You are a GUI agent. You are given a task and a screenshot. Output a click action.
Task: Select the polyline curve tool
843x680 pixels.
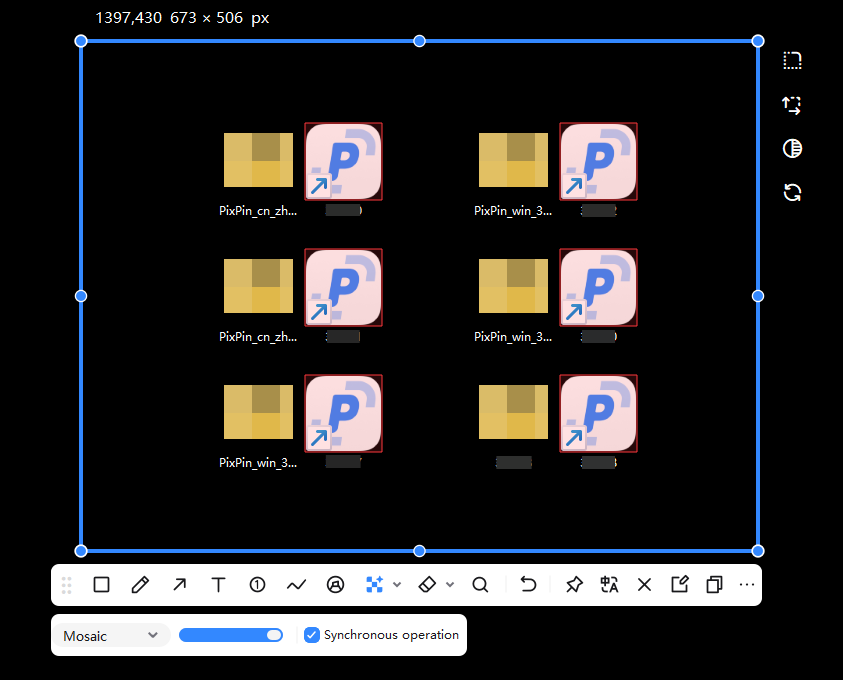click(296, 584)
